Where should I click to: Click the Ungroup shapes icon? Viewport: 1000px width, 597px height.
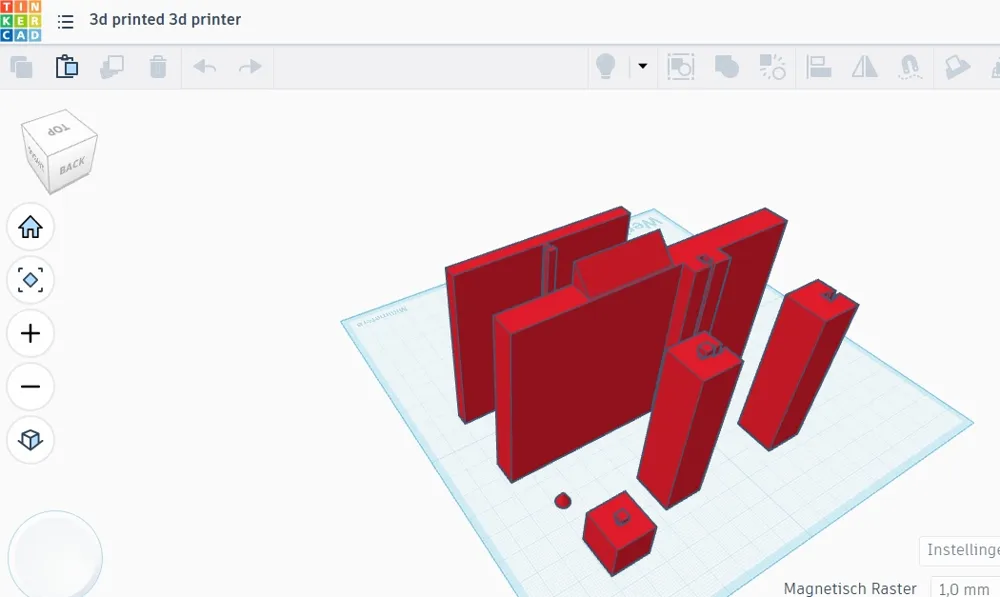[x=772, y=67]
